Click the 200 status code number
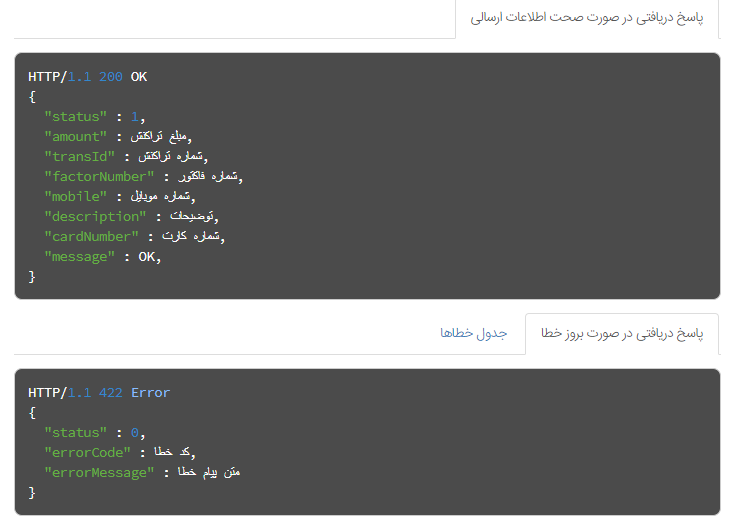The height and width of the screenshot is (528, 752). point(111,77)
